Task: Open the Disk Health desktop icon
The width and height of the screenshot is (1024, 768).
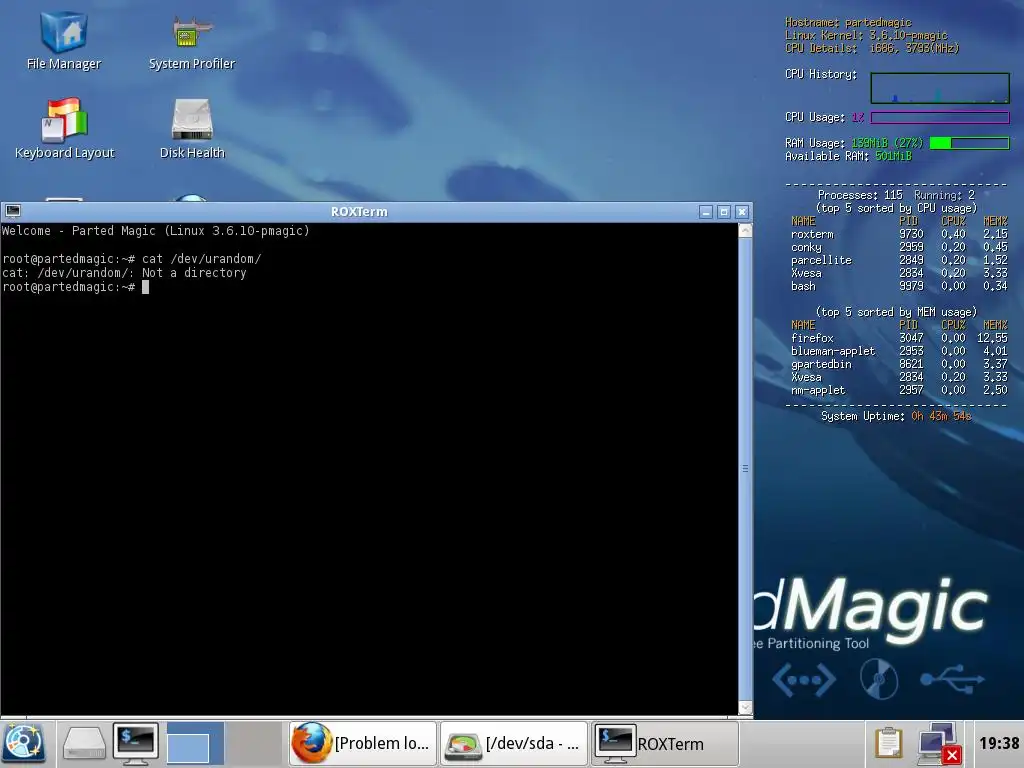Action: coord(192,129)
